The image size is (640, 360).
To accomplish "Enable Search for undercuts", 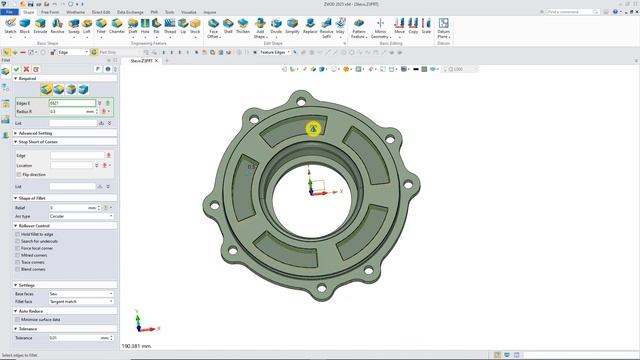I will tap(18, 241).
